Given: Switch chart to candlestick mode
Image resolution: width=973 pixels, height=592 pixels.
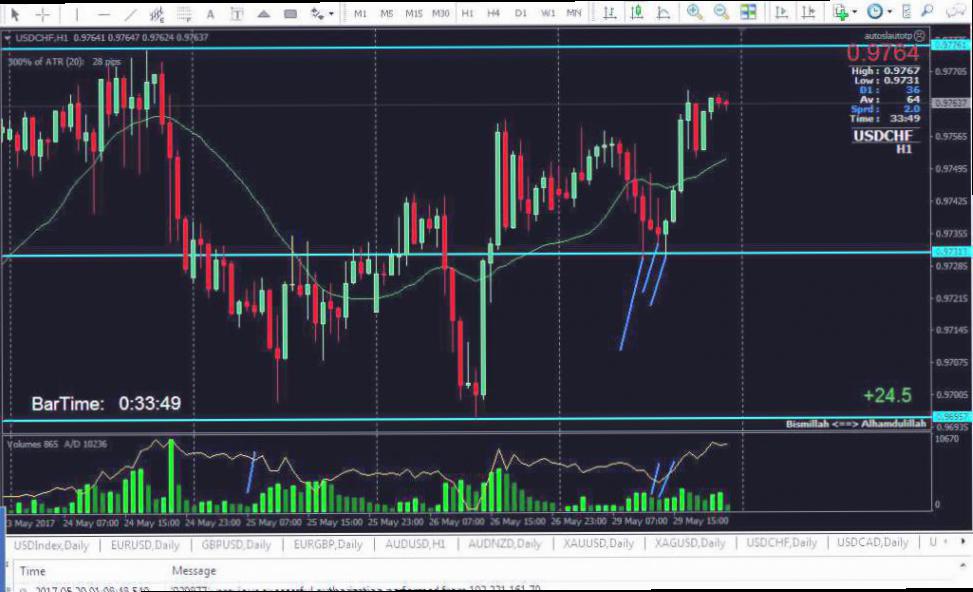Looking at the screenshot, I should pos(638,13).
